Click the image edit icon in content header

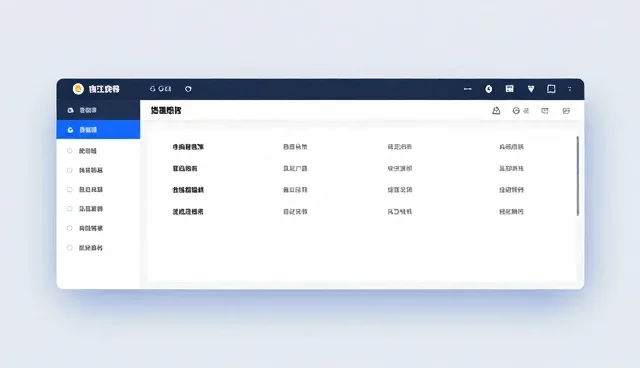coord(566,111)
